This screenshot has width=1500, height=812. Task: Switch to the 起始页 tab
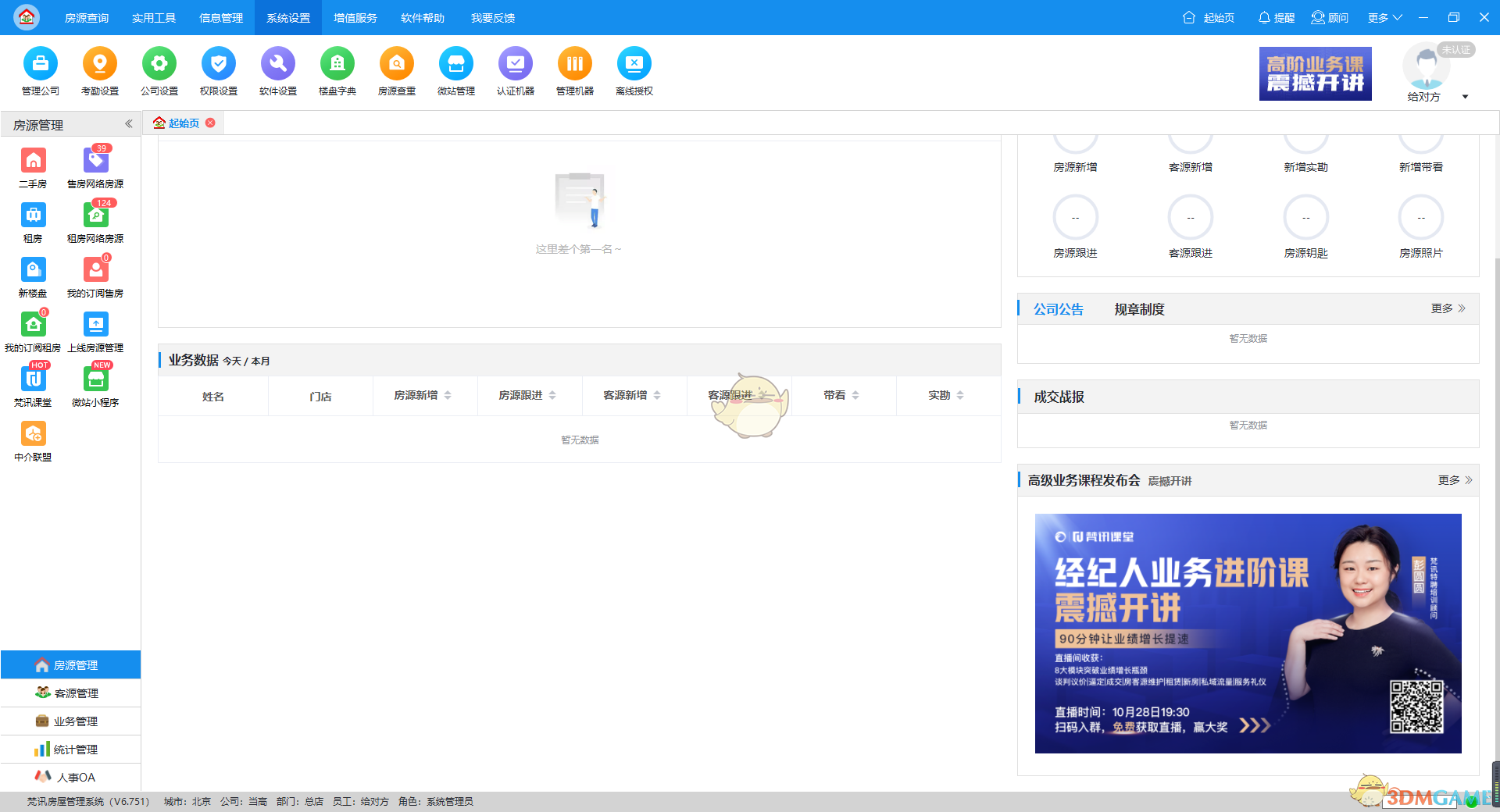click(x=184, y=123)
